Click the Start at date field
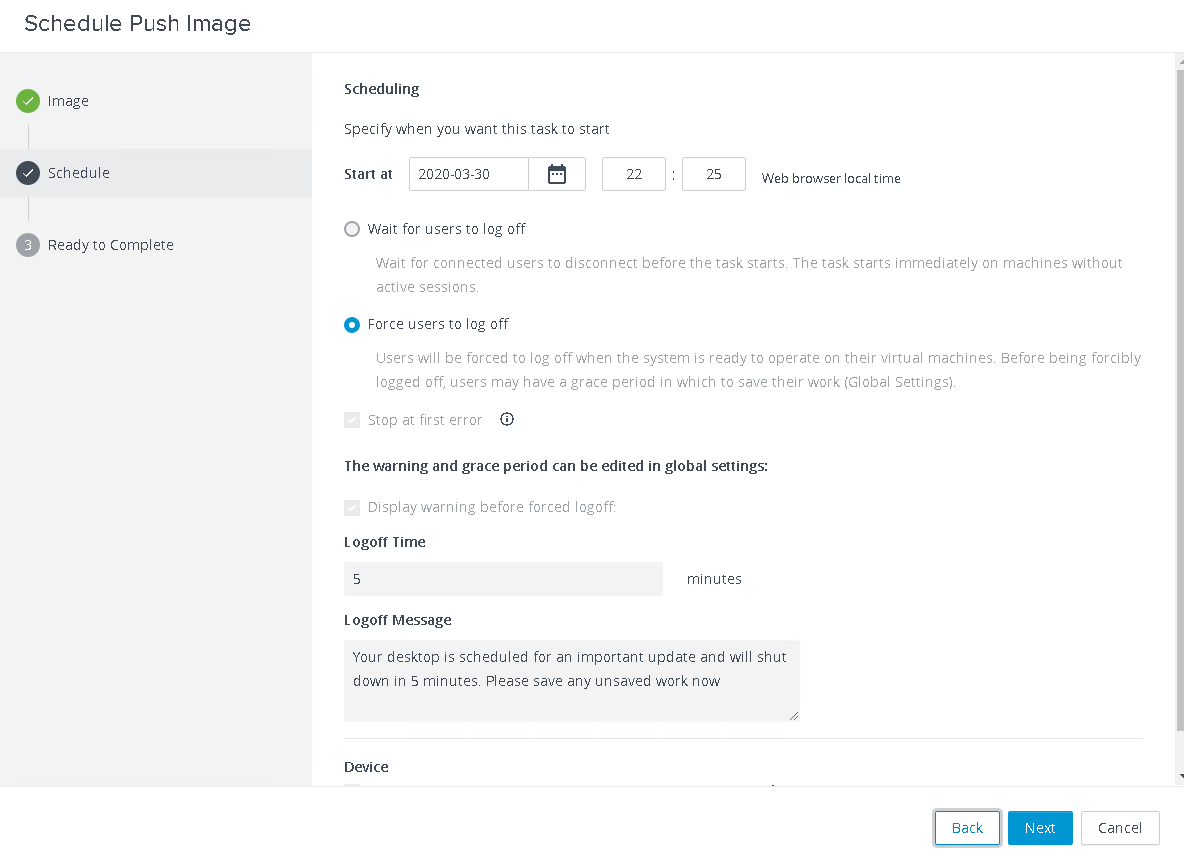The image size is (1184, 860). point(468,174)
